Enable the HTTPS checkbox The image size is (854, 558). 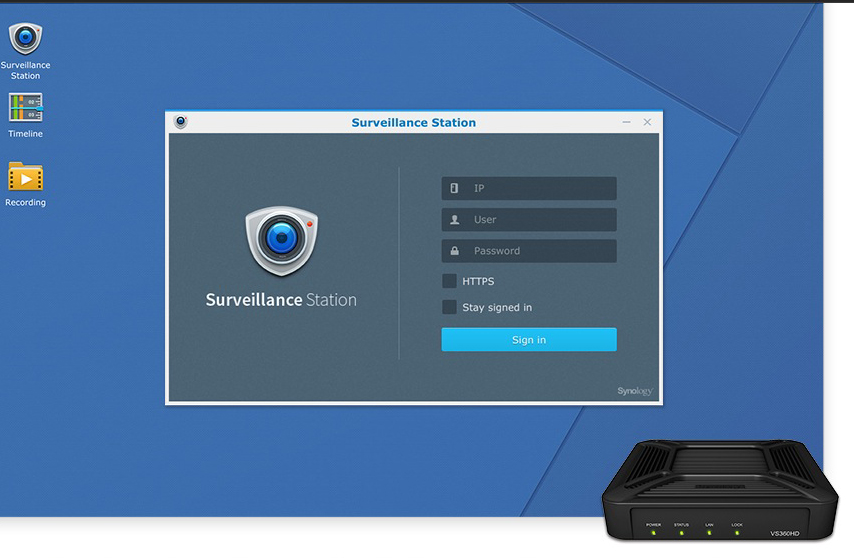coord(450,281)
